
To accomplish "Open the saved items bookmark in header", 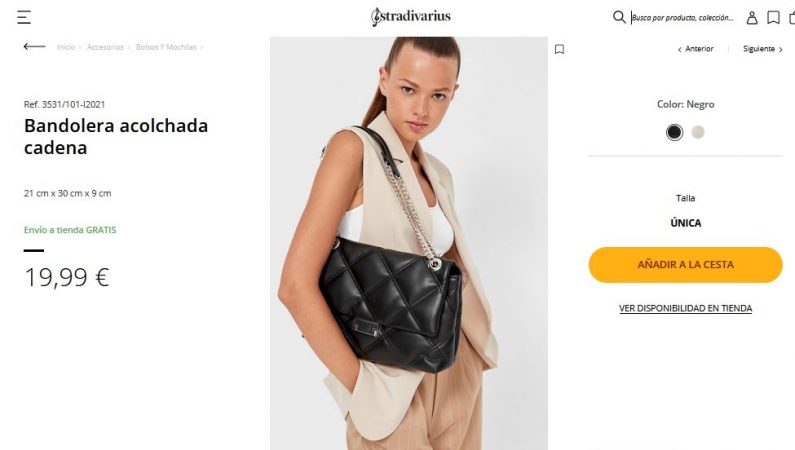I will coord(773,18).
